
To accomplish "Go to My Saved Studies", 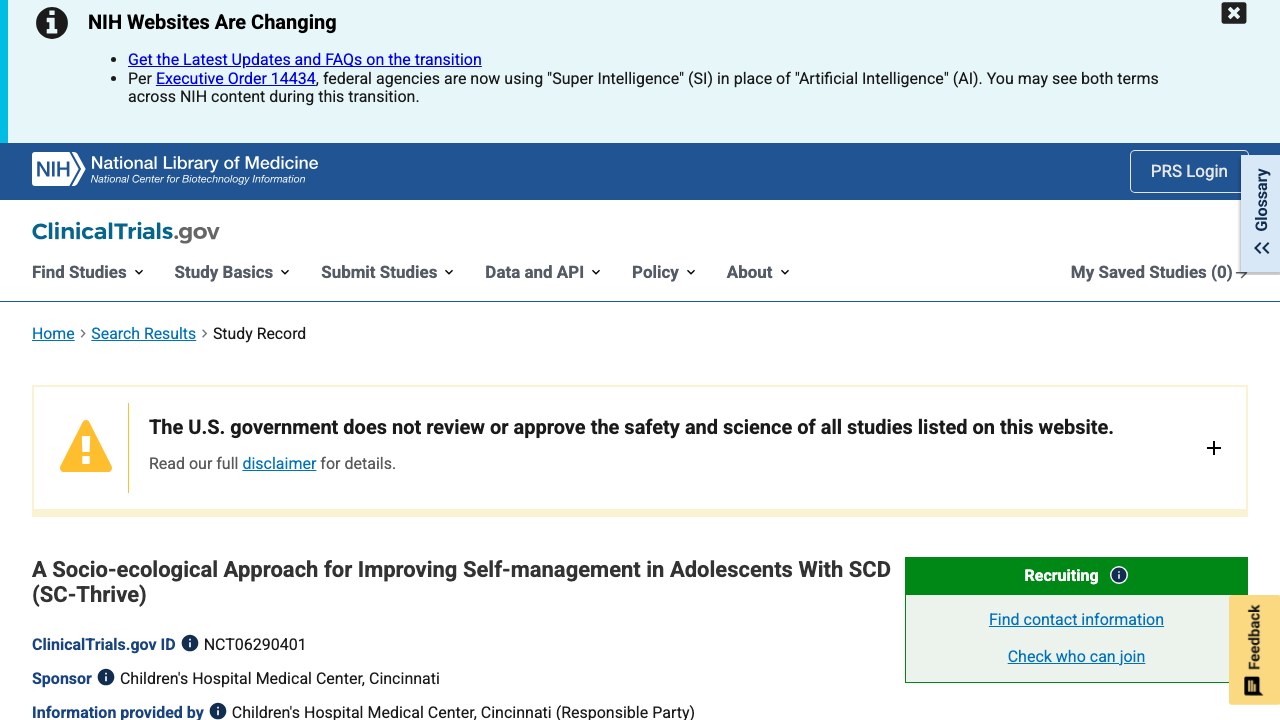I will point(1159,272).
